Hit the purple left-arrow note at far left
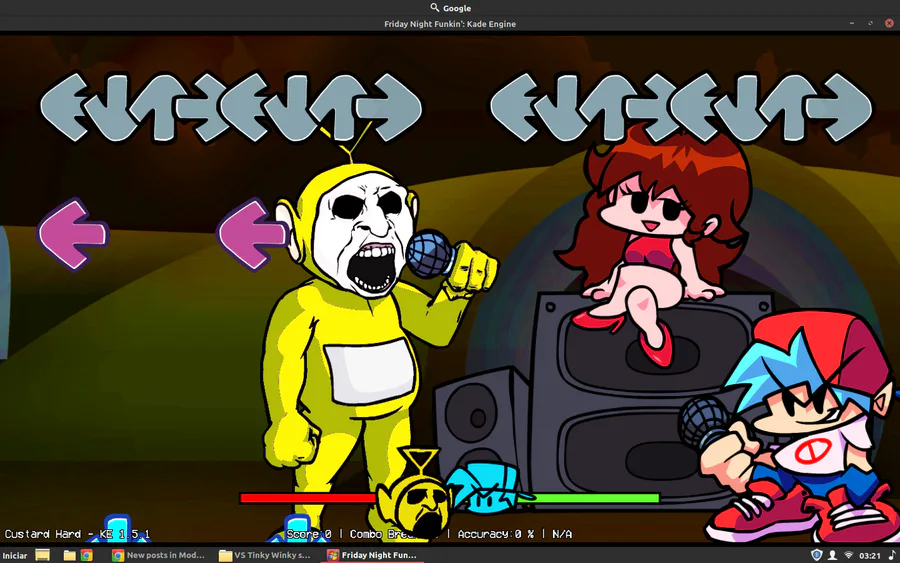900x563 pixels. [73, 234]
